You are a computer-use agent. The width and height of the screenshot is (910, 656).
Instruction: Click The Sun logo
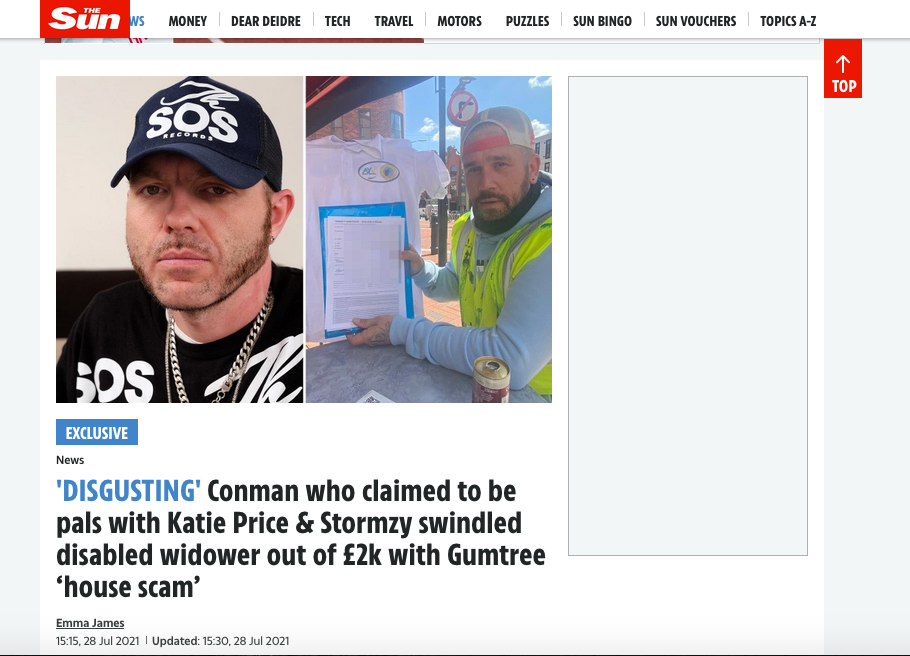[85, 19]
